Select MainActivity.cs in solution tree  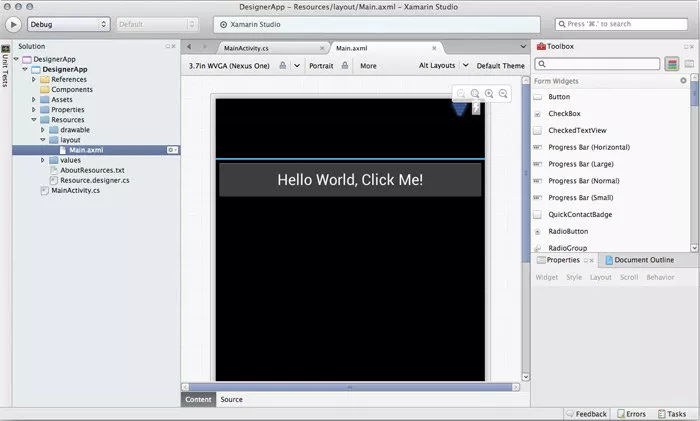click(x=75, y=190)
